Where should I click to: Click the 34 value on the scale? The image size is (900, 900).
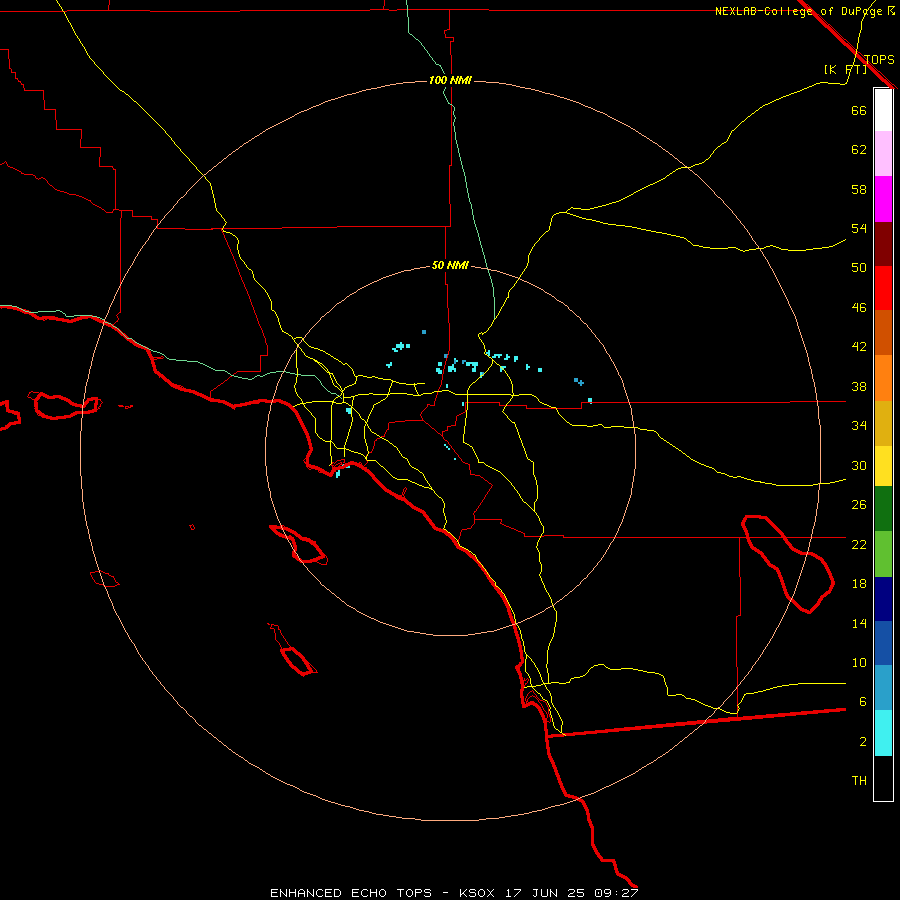click(x=859, y=426)
